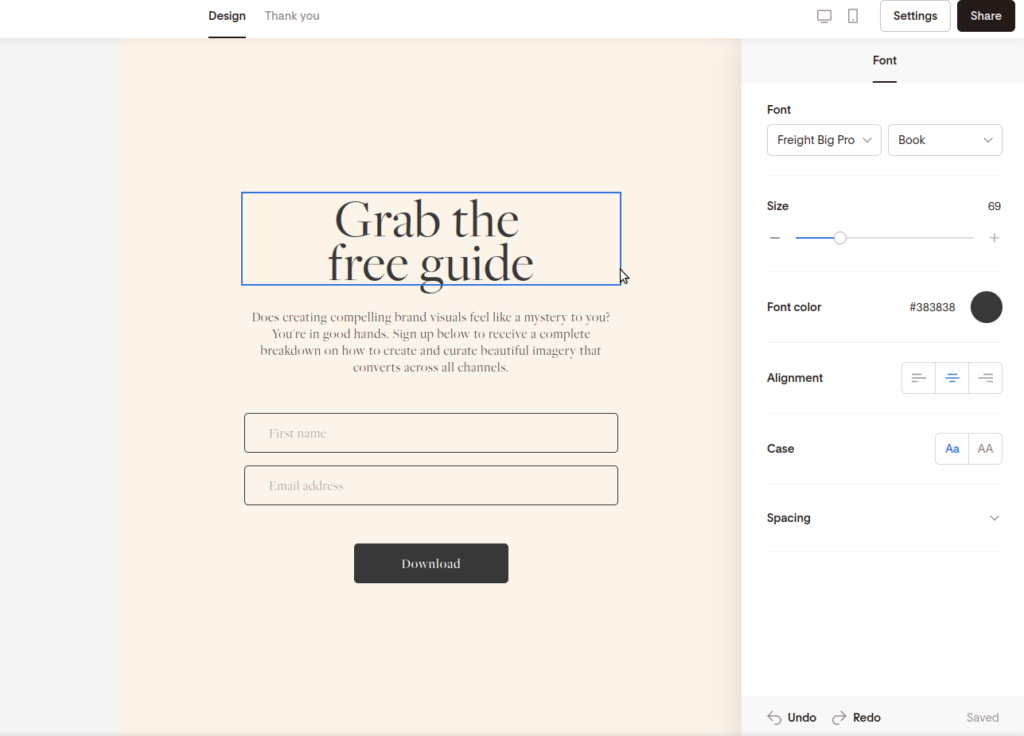Click the Email address field

pos(431,485)
